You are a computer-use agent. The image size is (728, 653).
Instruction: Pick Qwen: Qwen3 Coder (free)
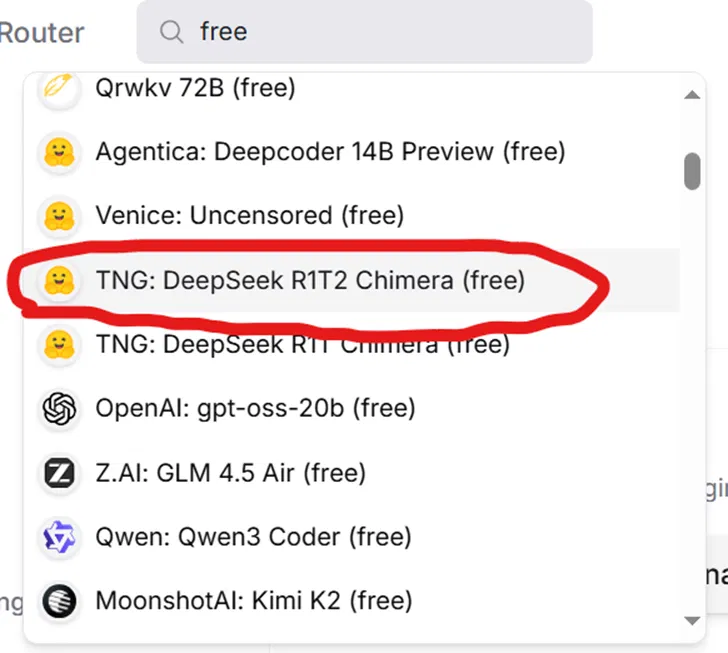253,537
